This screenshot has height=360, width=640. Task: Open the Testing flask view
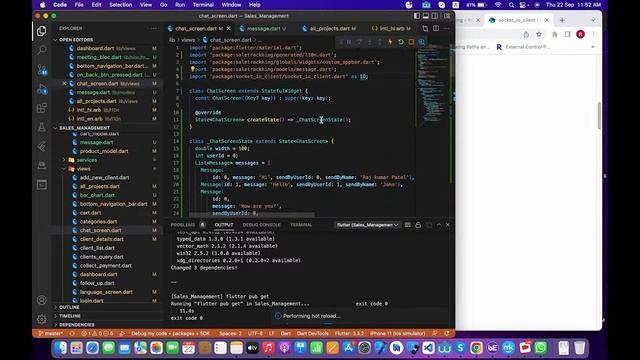pyautogui.click(x=42, y=127)
